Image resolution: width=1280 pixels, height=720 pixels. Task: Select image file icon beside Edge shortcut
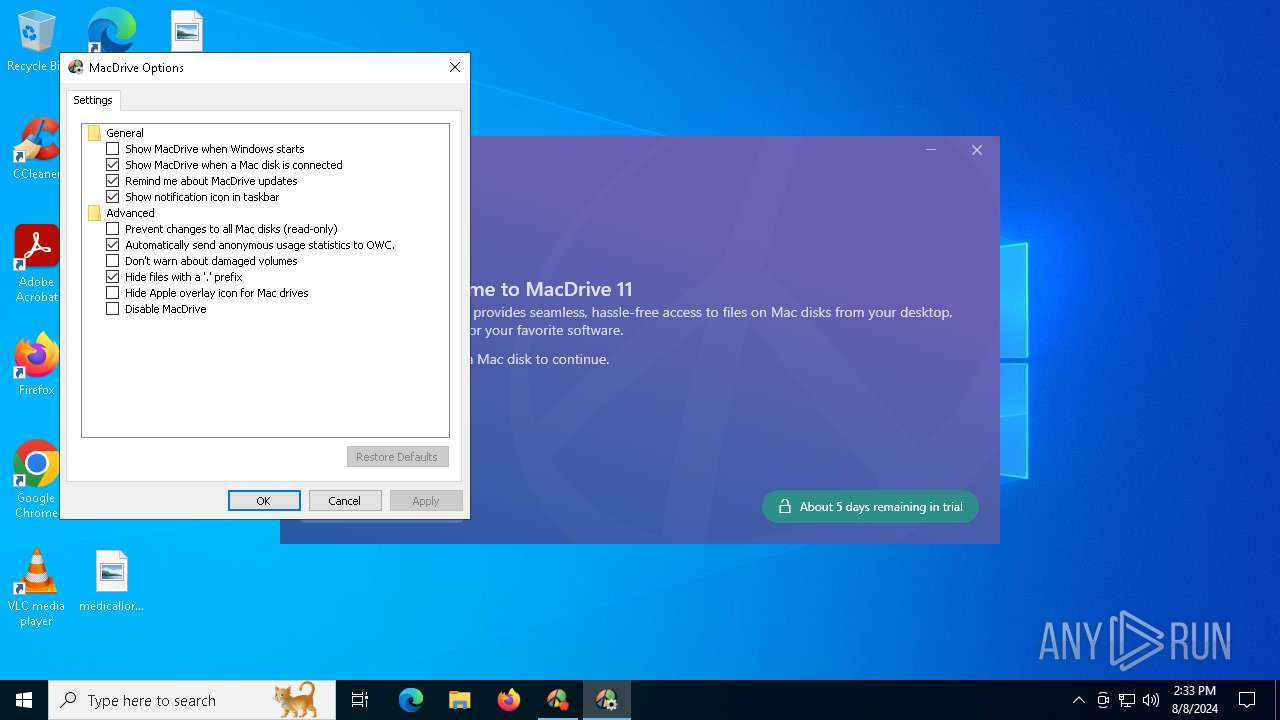(x=187, y=30)
